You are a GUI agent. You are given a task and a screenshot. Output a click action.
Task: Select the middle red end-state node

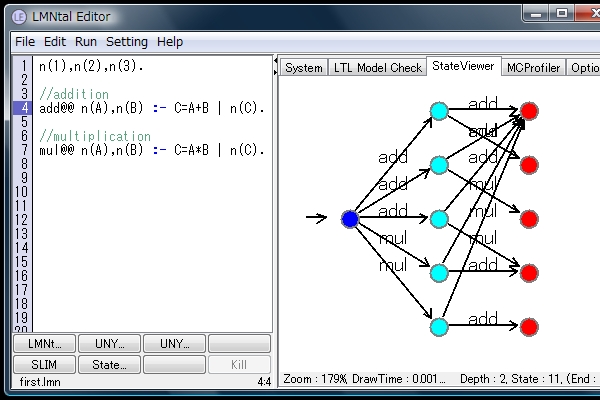tap(529, 218)
